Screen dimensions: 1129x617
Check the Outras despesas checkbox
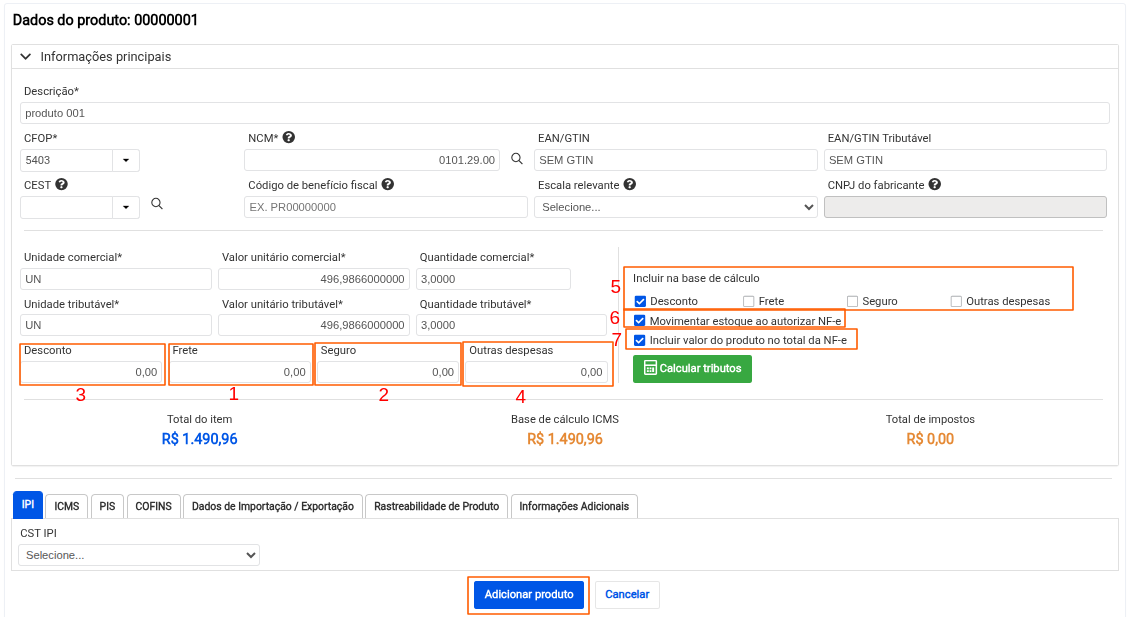click(956, 301)
